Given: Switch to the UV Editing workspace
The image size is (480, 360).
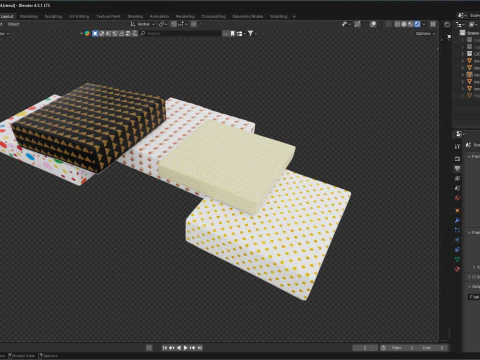Looking at the screenshot, I should 79,16.
